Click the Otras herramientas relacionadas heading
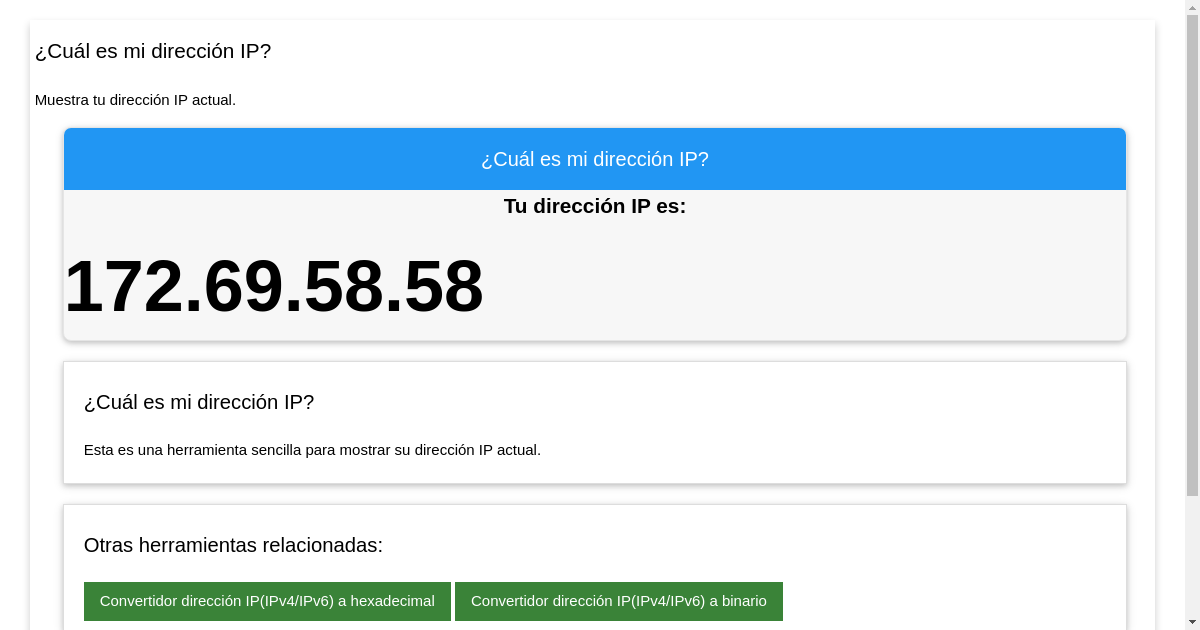 coord(233,545)
